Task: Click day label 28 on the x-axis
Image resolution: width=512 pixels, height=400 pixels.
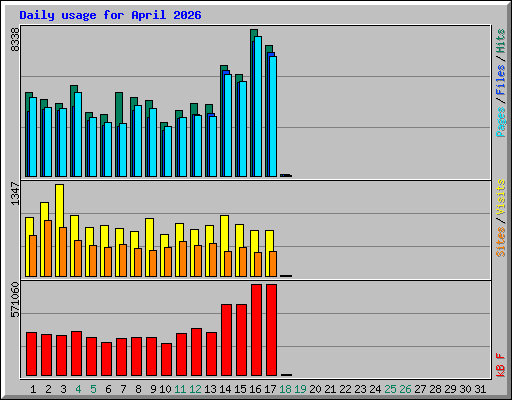Action: [435, 389]
